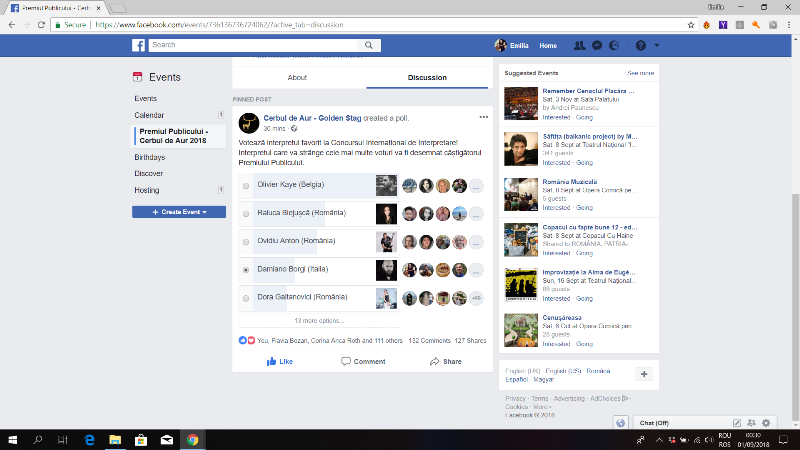Click the new message compose icon in chat bar
The image size is (800, 450).
point(737,423)
